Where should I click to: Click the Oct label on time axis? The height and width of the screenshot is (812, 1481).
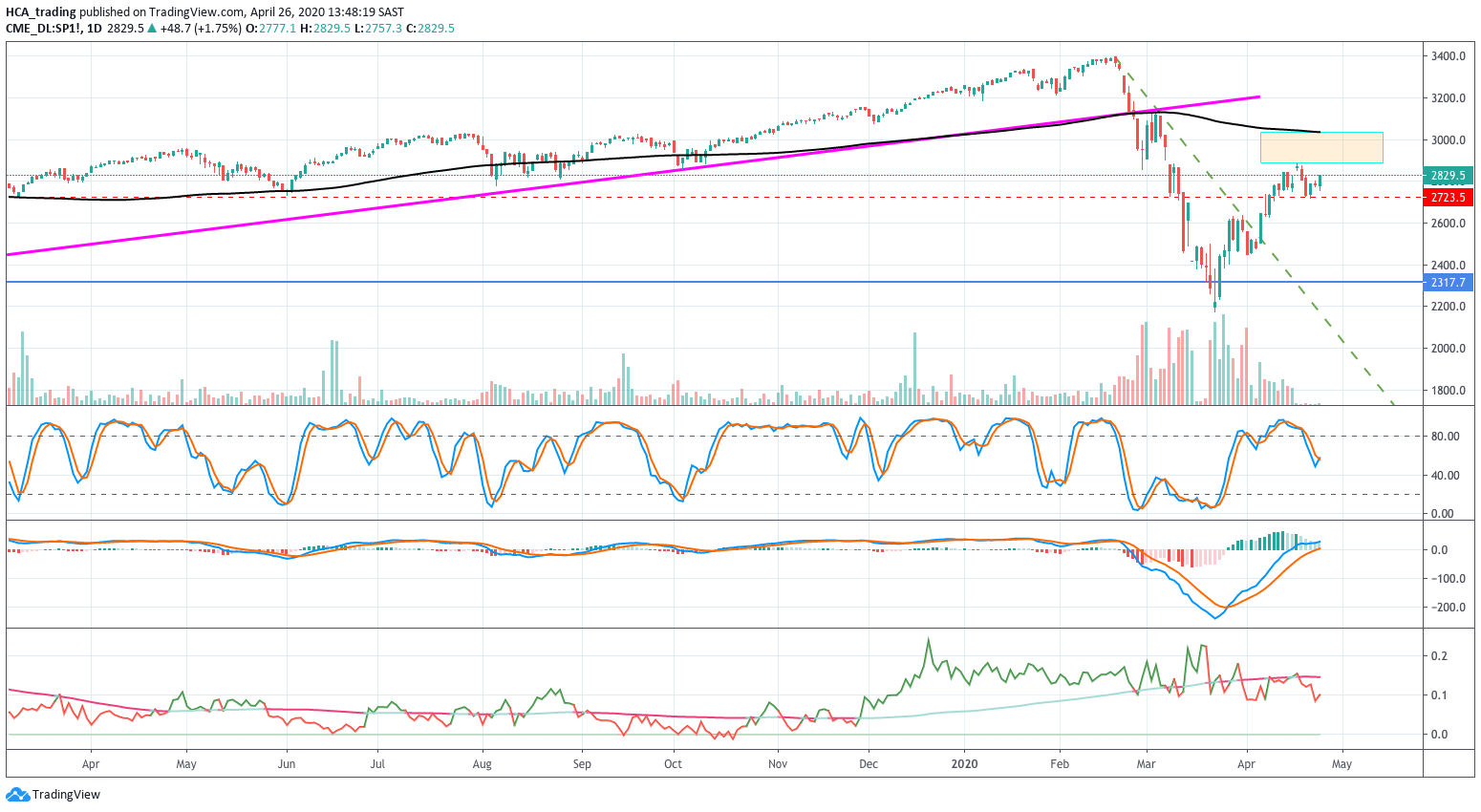673,764
